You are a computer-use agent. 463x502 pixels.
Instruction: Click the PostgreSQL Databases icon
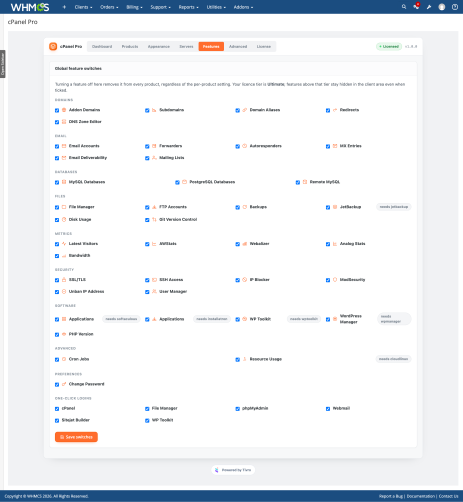click(x=184, y=182)
